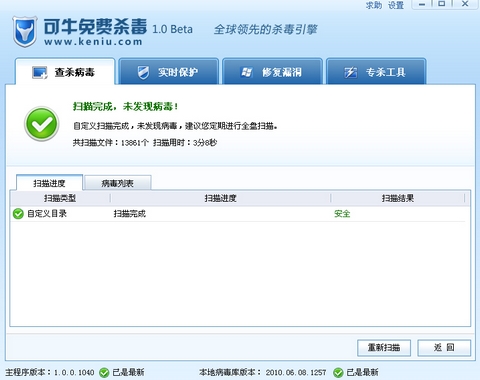Viewport: 480px width, 380px height.
Task: Select the 扫描进度 sub-tab
Action: click(x=49, y=183)
